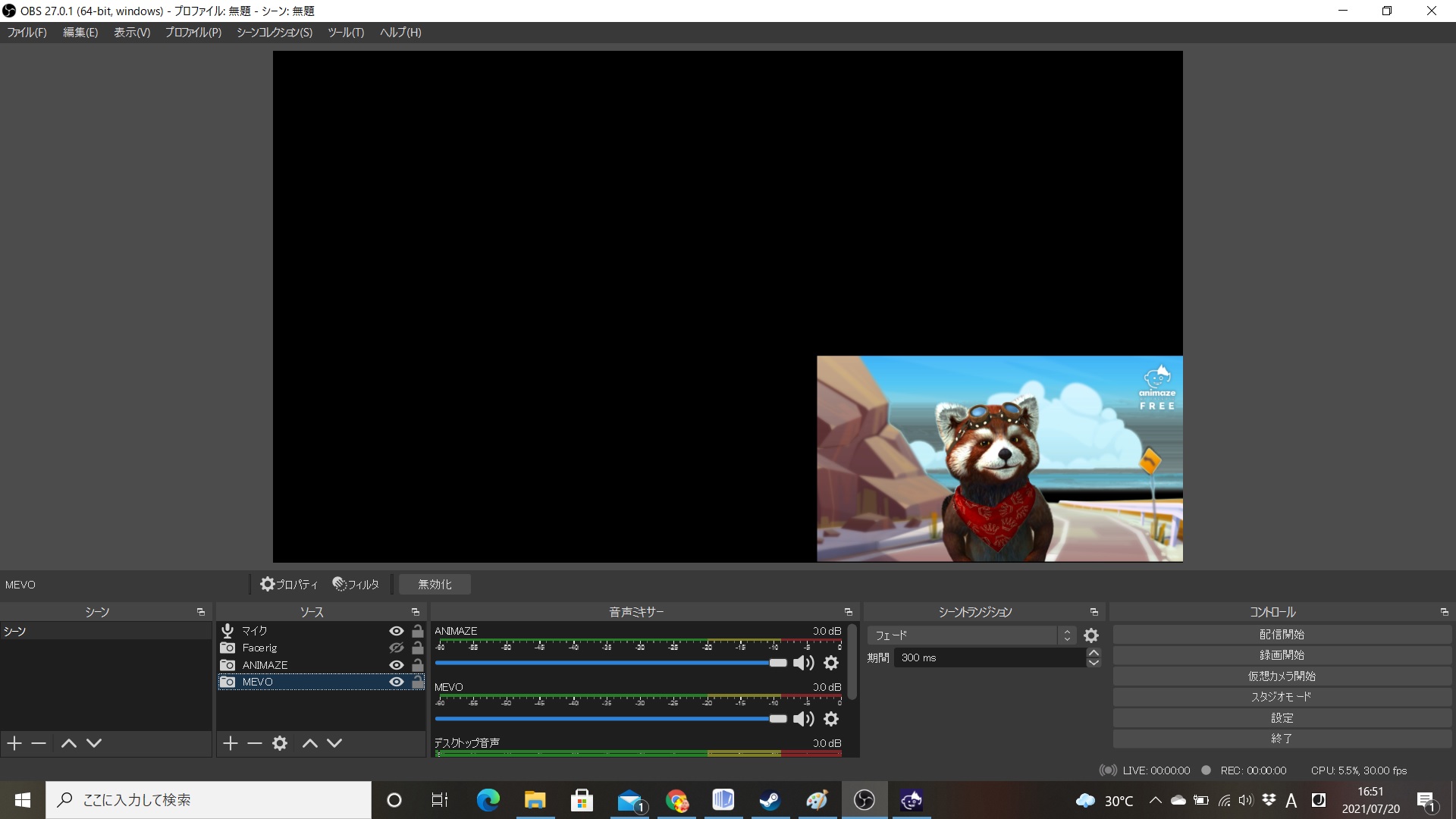Viewport: 1456px width, 819px height.
Task: Increase transition duration with up arrow
Action: (x=1093, y=653)
